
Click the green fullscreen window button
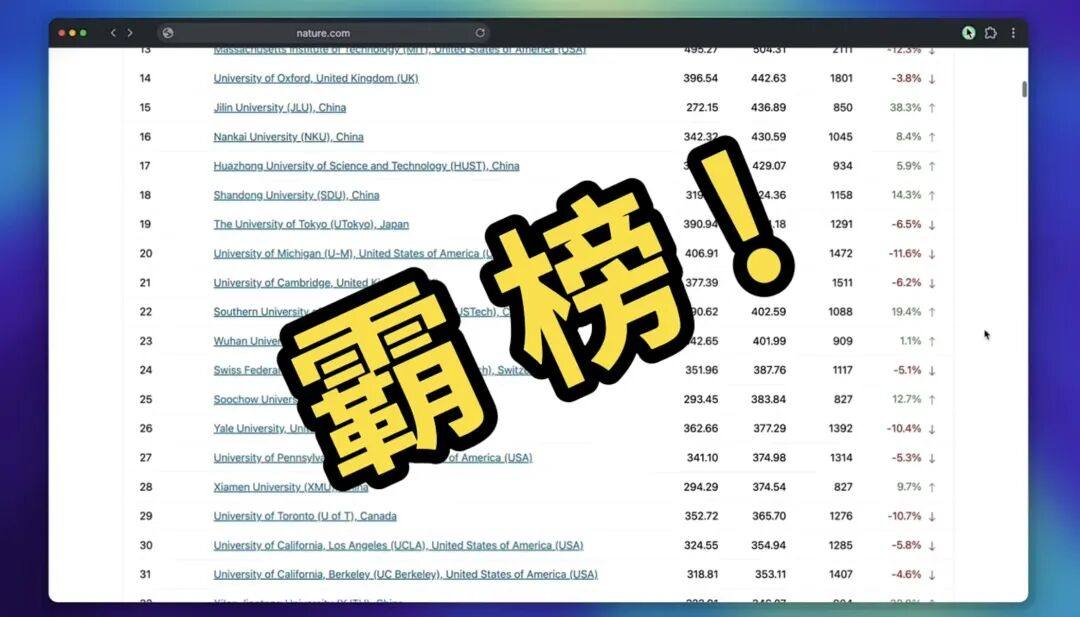click(83, 33)
